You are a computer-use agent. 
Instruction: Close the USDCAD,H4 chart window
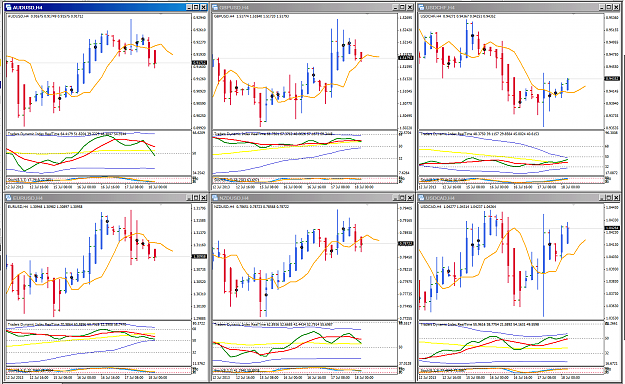616,198
